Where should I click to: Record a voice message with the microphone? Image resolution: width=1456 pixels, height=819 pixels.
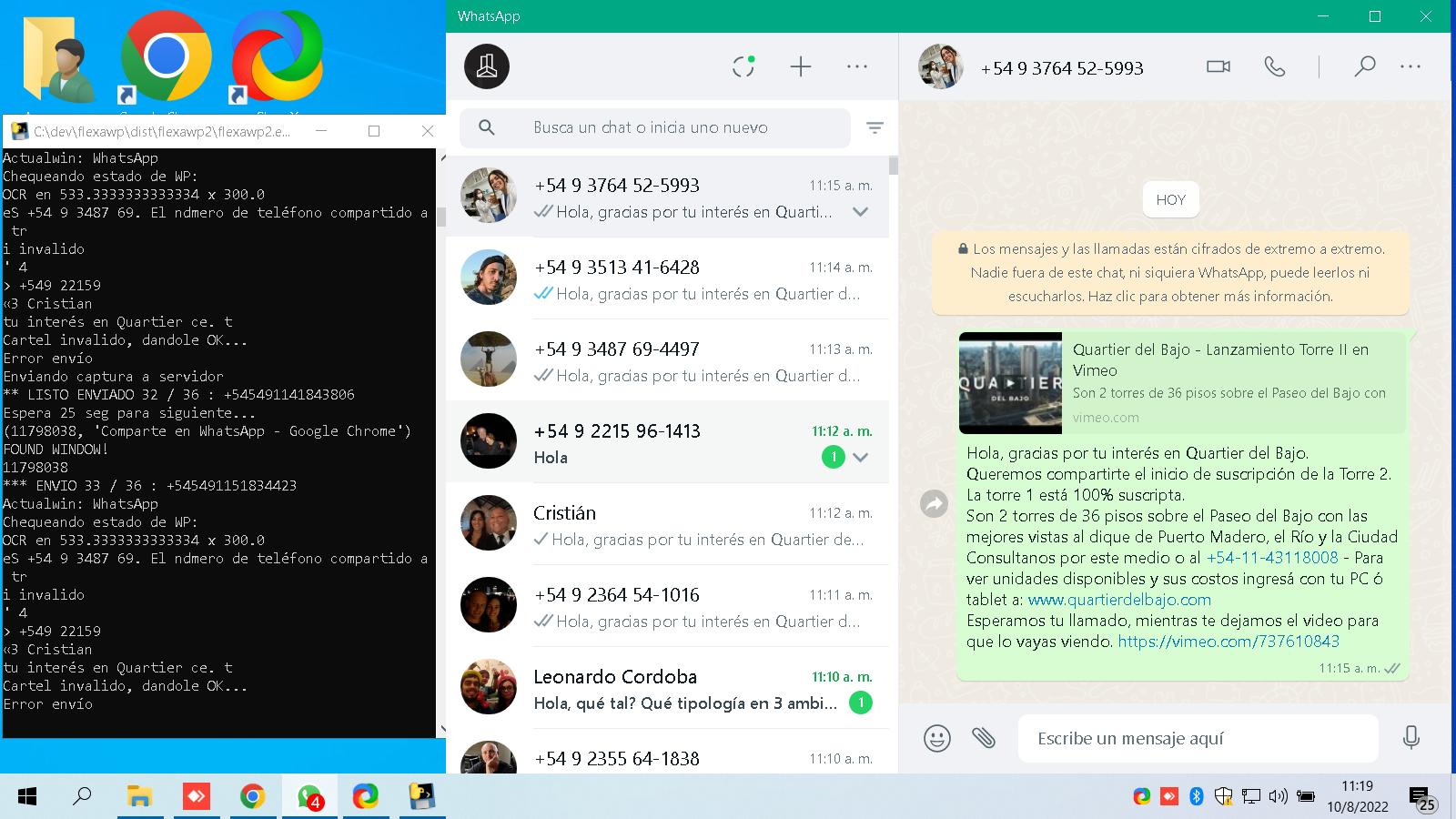coord(1411,738)
